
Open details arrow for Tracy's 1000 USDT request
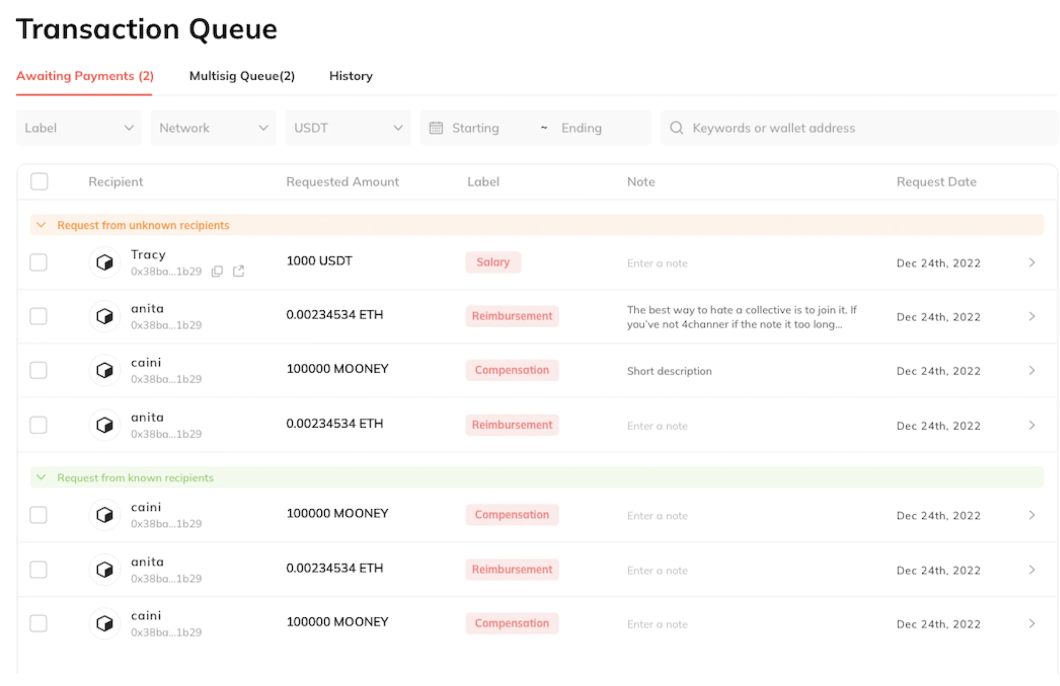click(1032, 263)
